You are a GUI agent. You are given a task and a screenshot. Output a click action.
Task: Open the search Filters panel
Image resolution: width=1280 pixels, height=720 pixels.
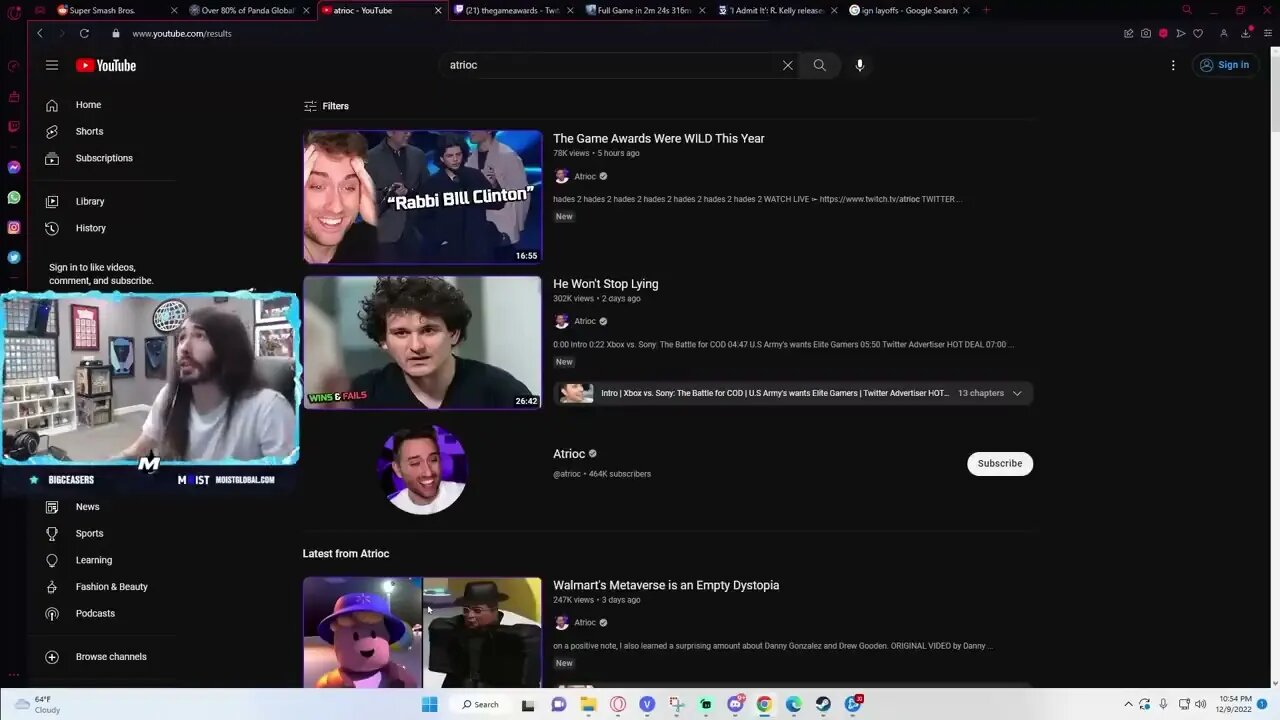pyautogui.click(x=326, y=106)
